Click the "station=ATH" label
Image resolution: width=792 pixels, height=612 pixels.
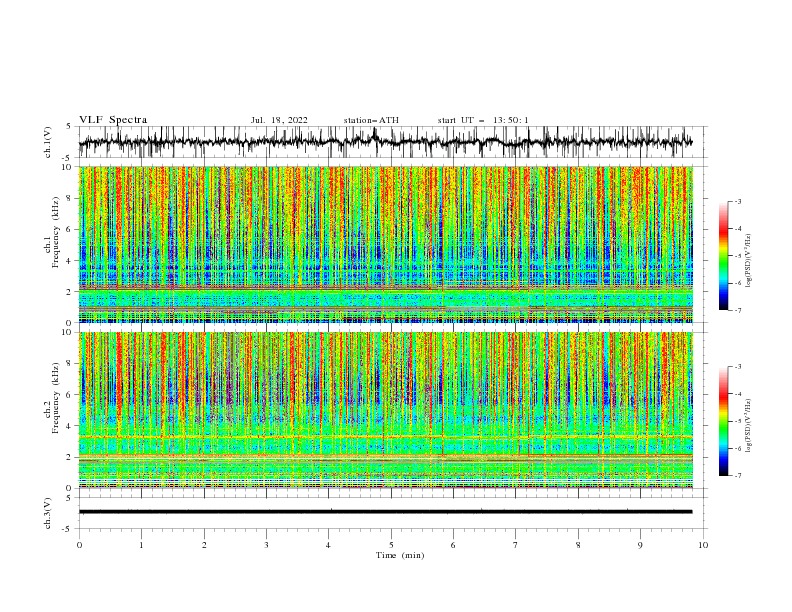click(371, 120)
